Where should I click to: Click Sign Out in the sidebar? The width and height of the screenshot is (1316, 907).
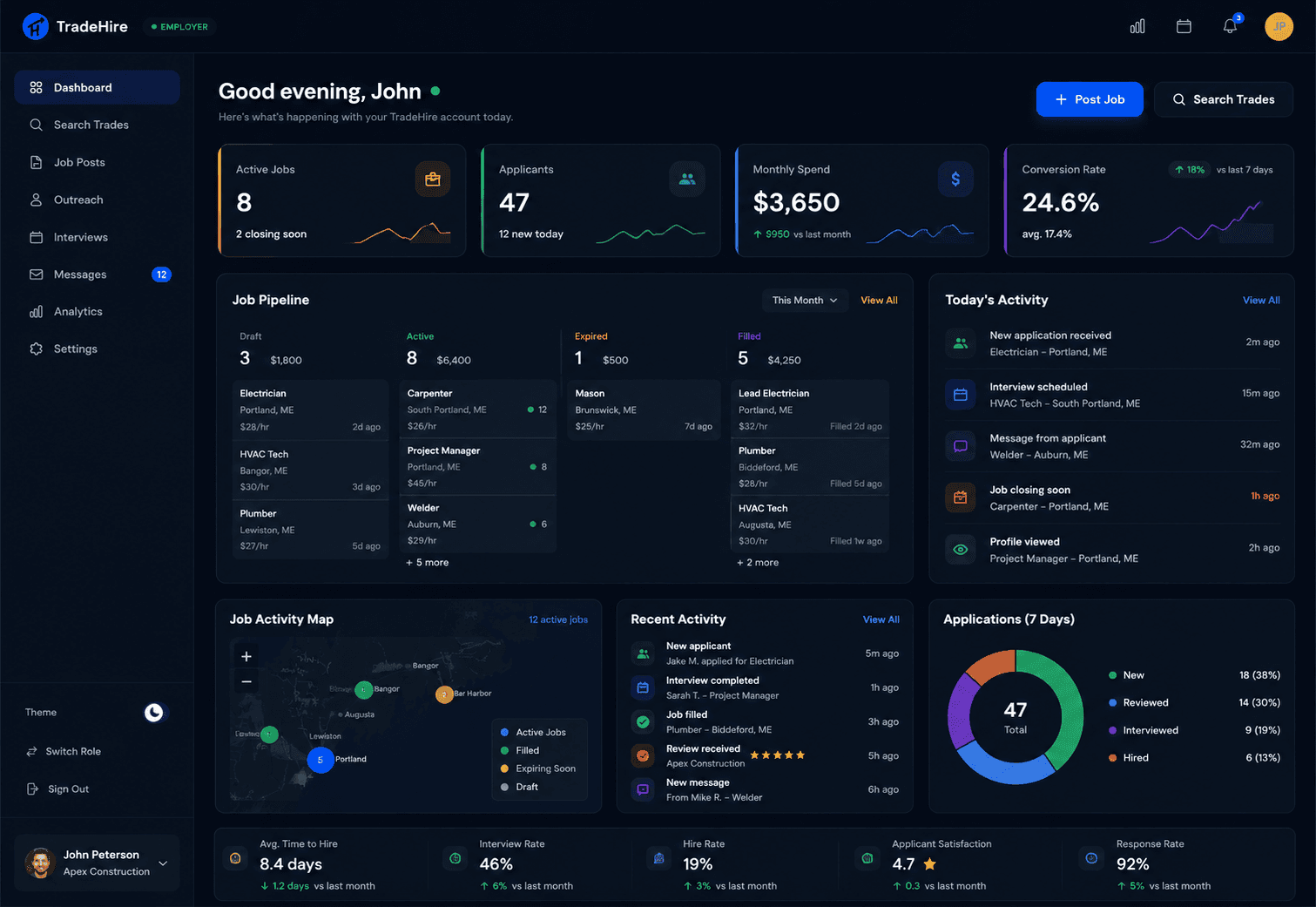tap(58, 789)
